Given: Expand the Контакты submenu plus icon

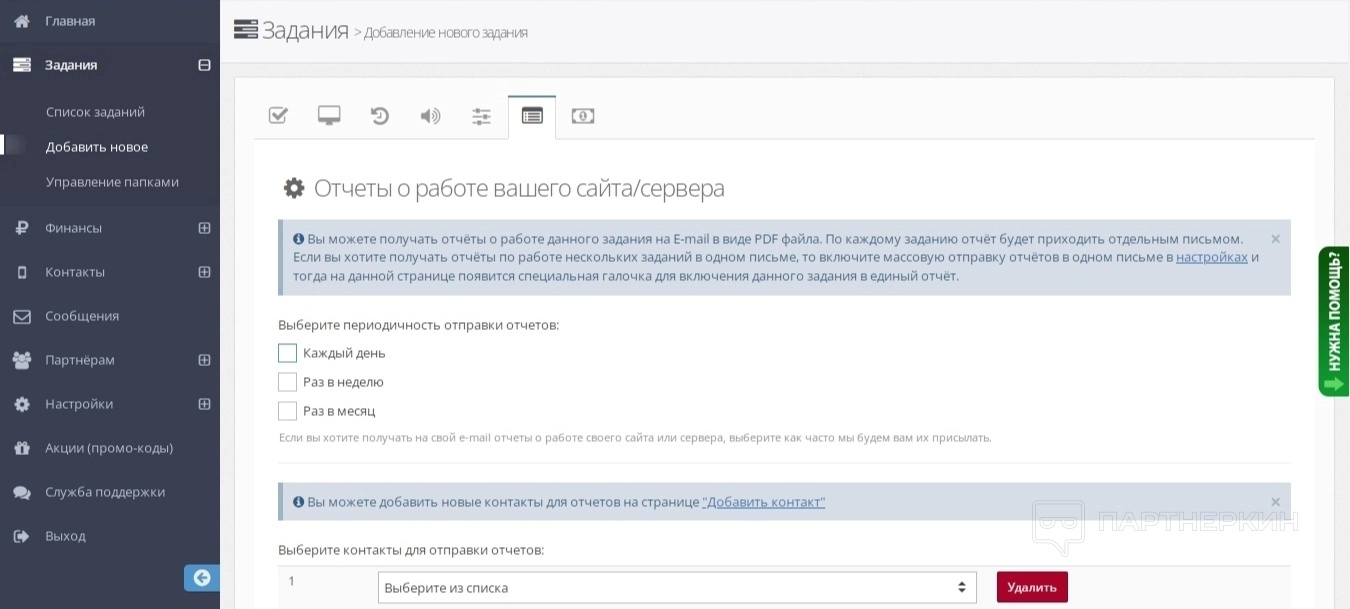Looking at the screenshot, I should pos(204,272).
